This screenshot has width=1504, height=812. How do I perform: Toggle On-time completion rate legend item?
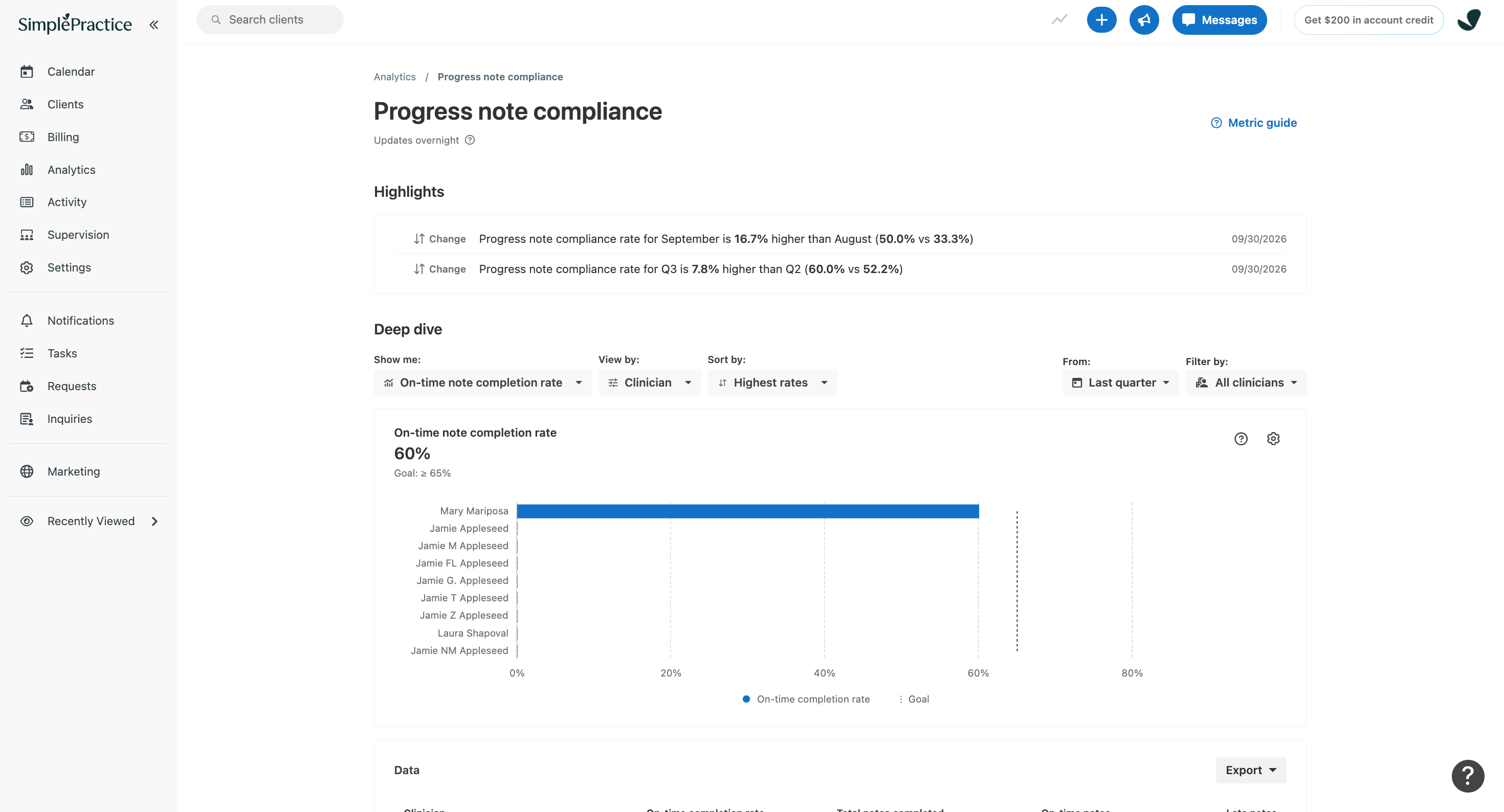coord(806,700)
